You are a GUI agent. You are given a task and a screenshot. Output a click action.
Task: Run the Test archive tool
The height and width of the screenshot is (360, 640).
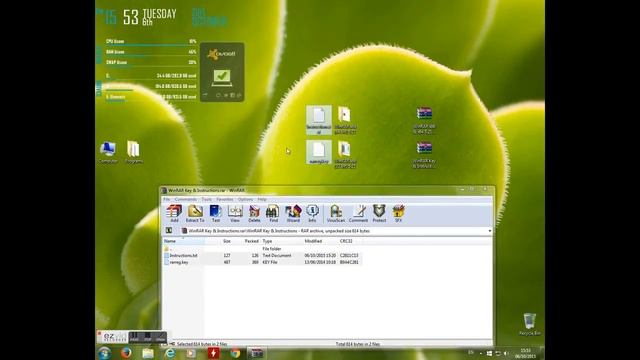pos(216,213)
